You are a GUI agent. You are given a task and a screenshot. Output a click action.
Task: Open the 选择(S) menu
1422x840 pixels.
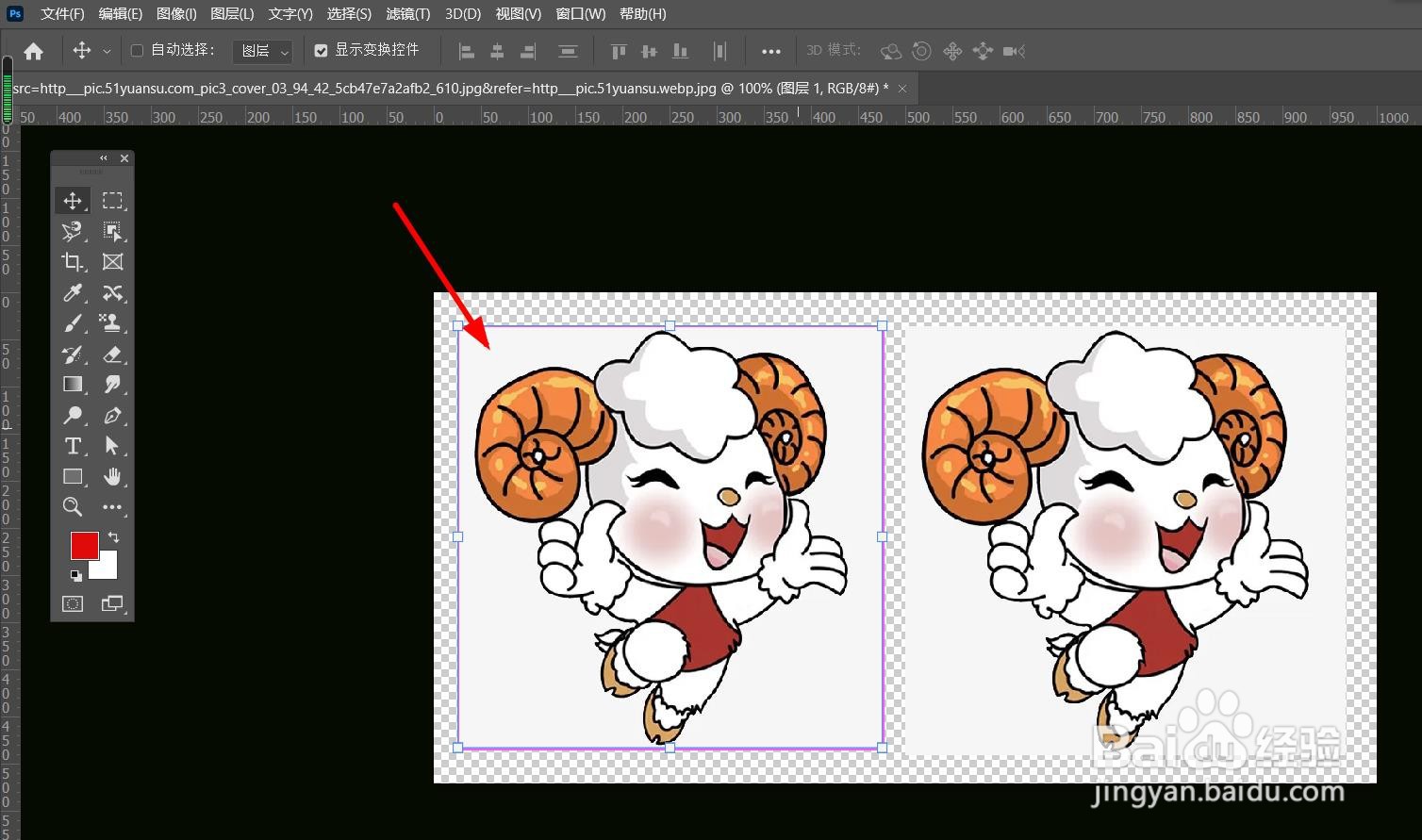tap(349, 14)
